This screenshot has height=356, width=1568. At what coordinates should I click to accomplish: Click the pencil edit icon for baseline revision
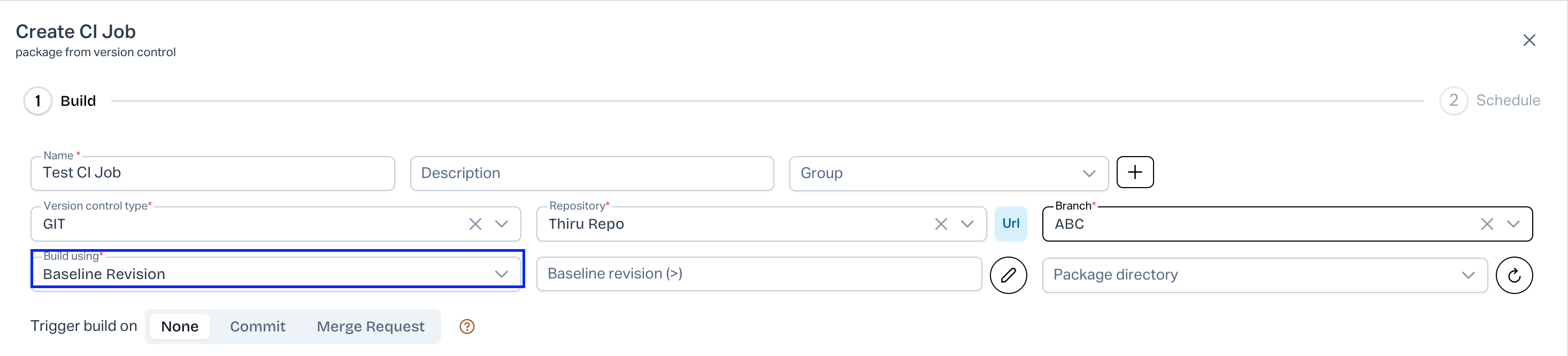click(x=1008, y=275)
